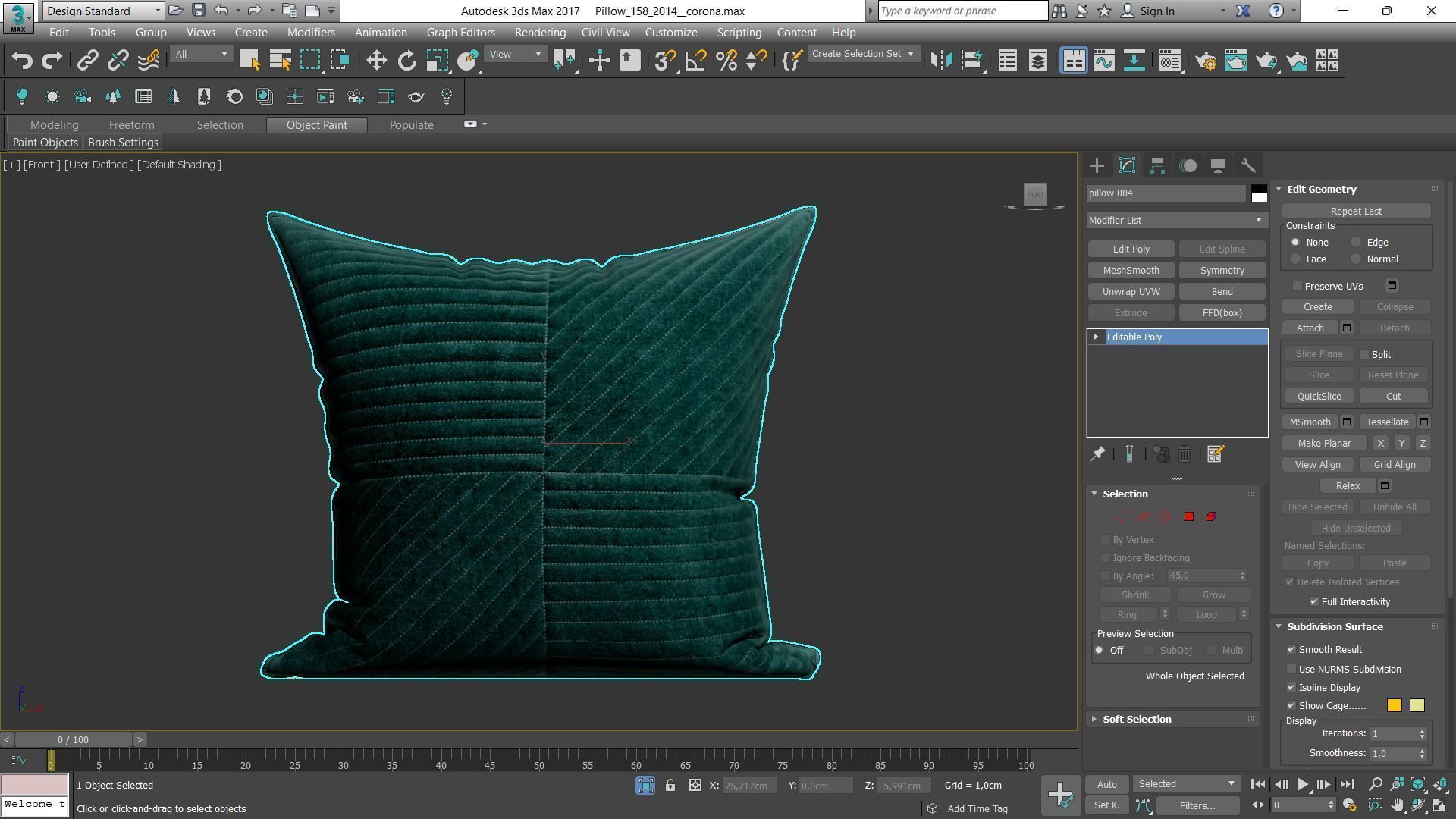1456x819 pixels.
Task: Uncheck the Isoline Display checkbox
Action: [x=1291, y=688]
